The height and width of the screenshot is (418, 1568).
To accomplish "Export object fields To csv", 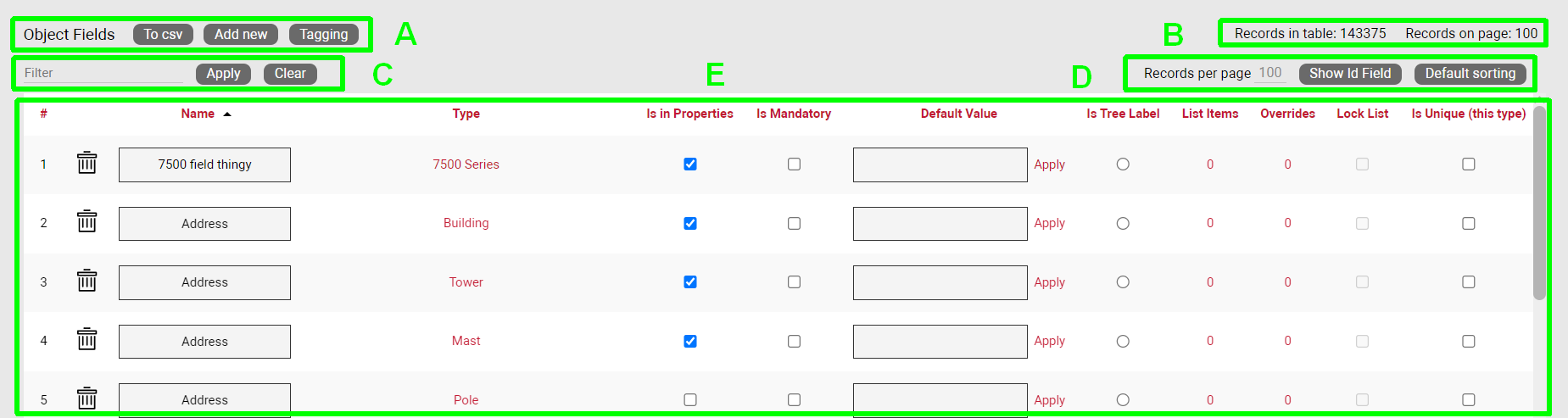I will click(163, 34).
